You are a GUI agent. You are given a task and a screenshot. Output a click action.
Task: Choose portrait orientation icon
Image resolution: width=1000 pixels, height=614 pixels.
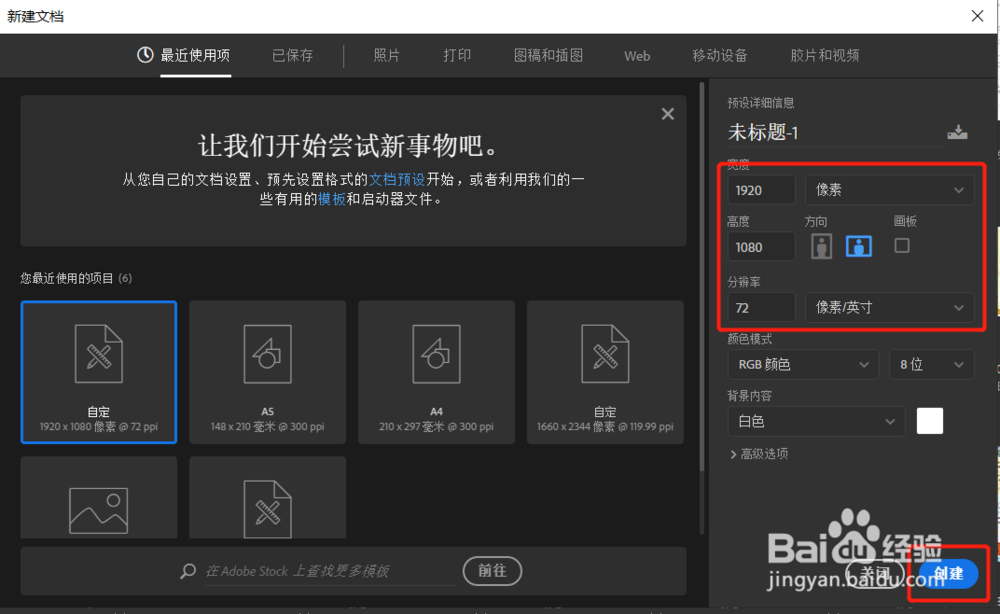(x=821, y=246)
